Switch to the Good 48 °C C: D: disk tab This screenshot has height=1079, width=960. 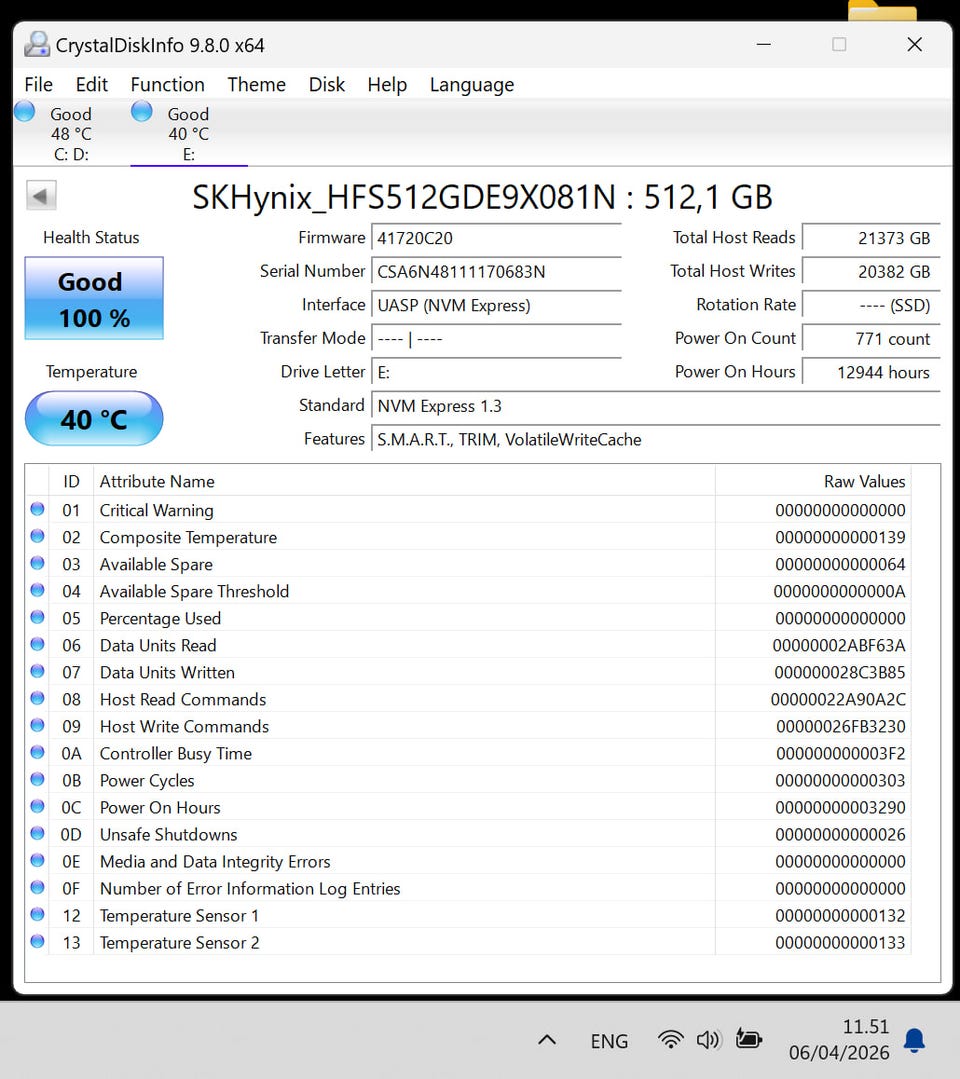(72, 133)
